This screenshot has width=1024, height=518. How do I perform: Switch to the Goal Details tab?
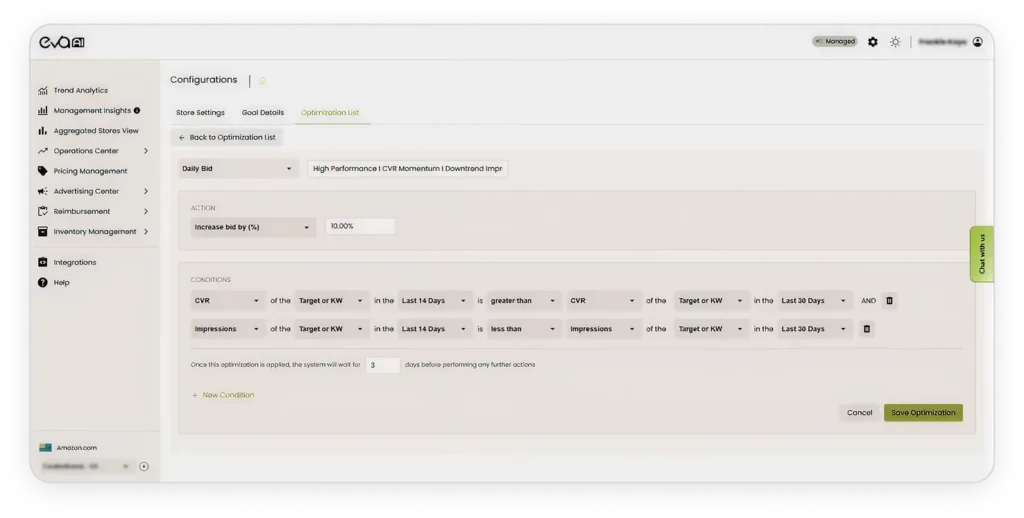263,112
